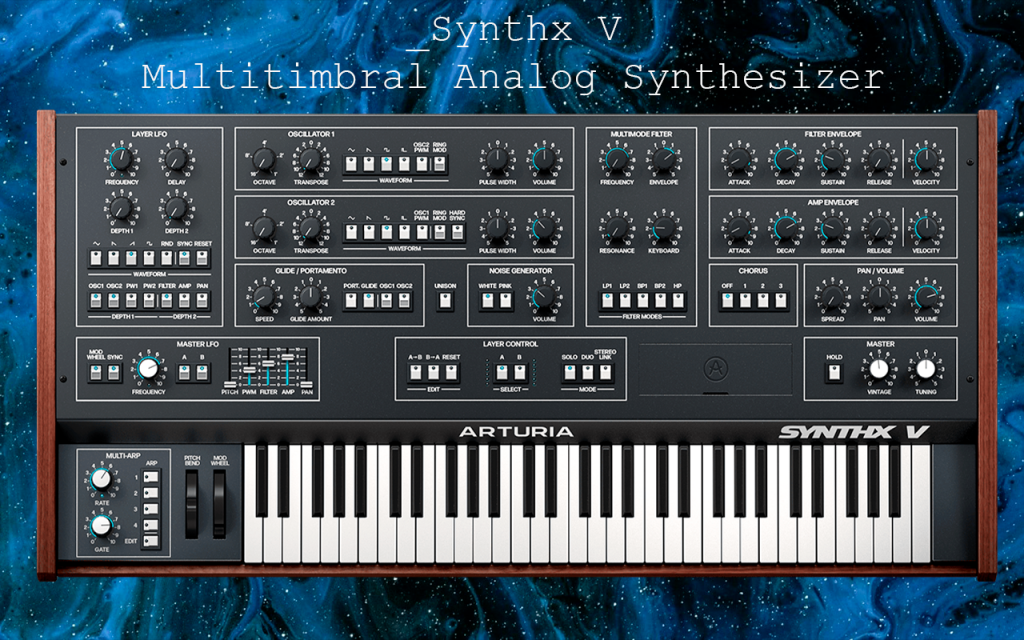The height and width of the screenshot is (640, 1024).
Task: Choose Oscillator 1's sawtooth waveform button
Action: click(369, 163)
